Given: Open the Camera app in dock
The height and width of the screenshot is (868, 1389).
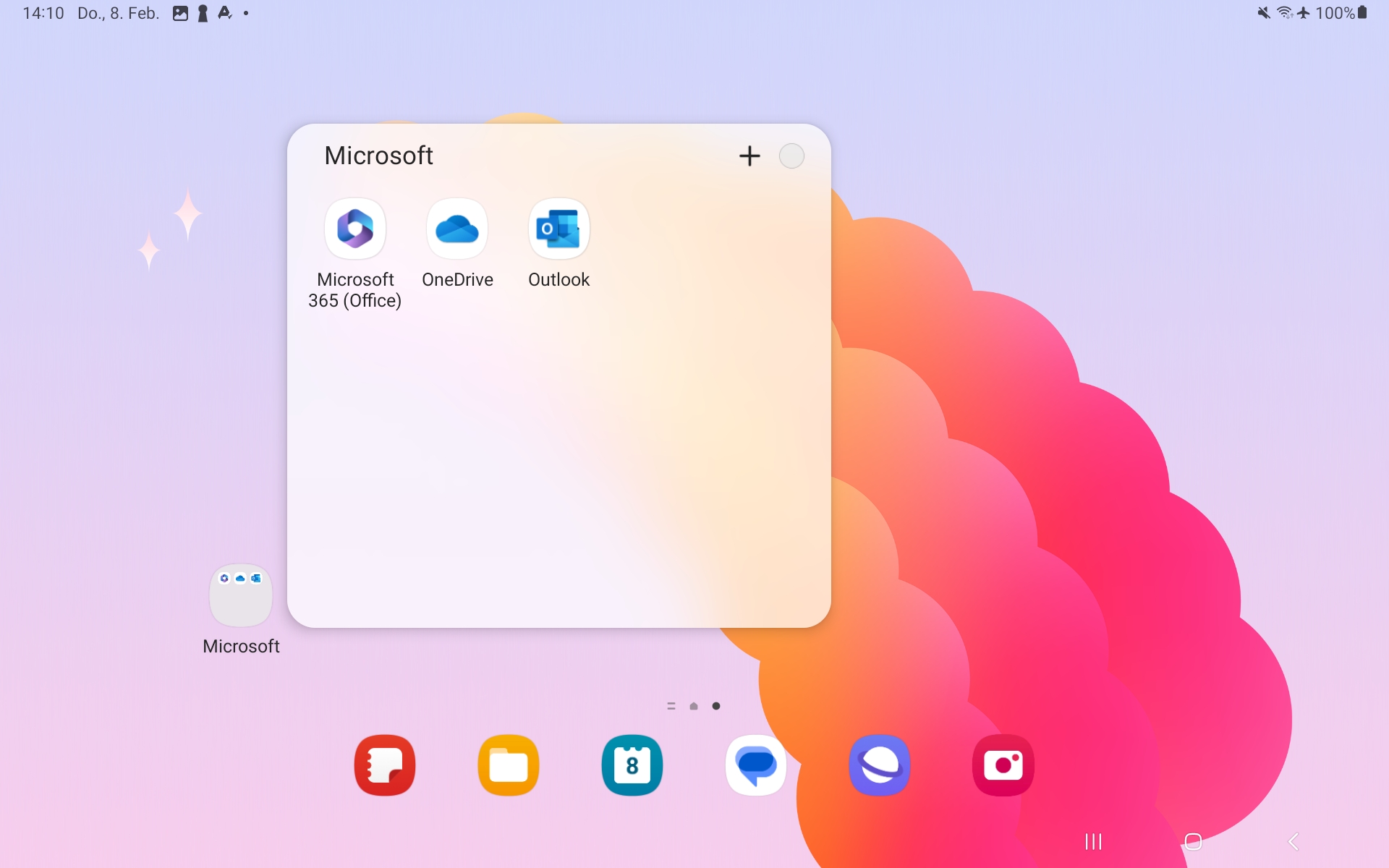Looking at the screenshot, I should (x=1003, y=765).
